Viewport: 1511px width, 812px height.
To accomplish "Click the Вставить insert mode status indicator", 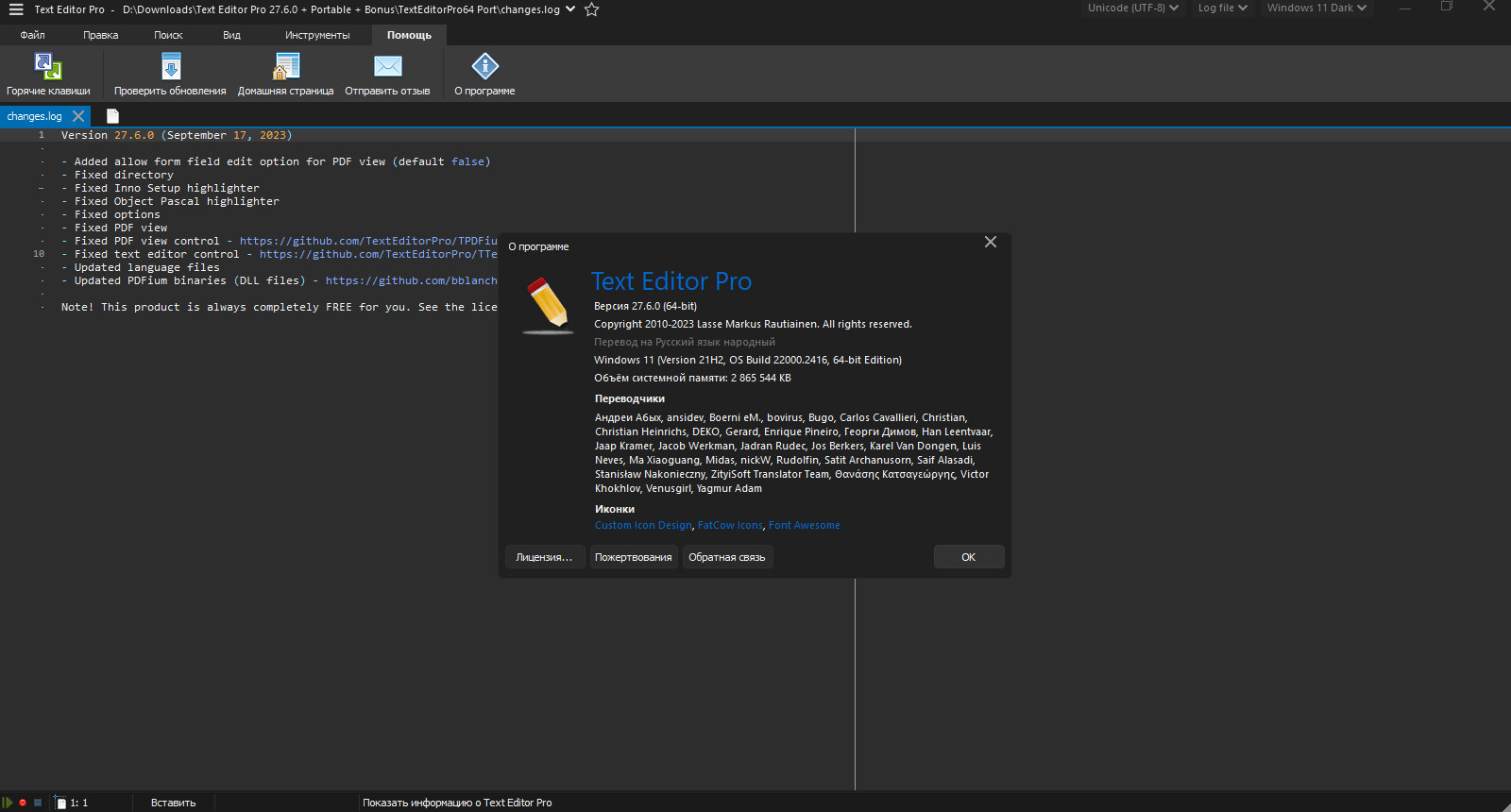I will pos(174,803).
